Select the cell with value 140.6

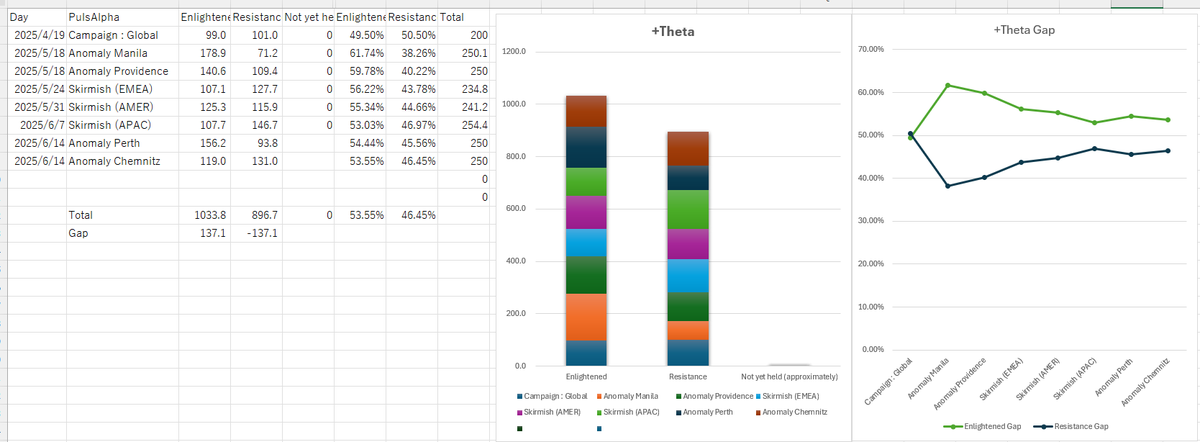[x=204, y=72]
